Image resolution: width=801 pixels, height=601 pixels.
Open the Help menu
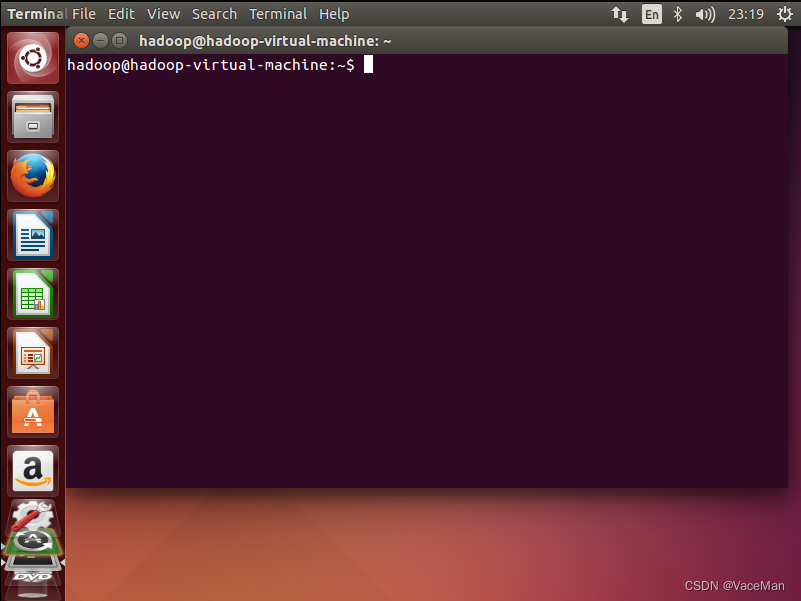pyautogui.click(x=334, y=14)
